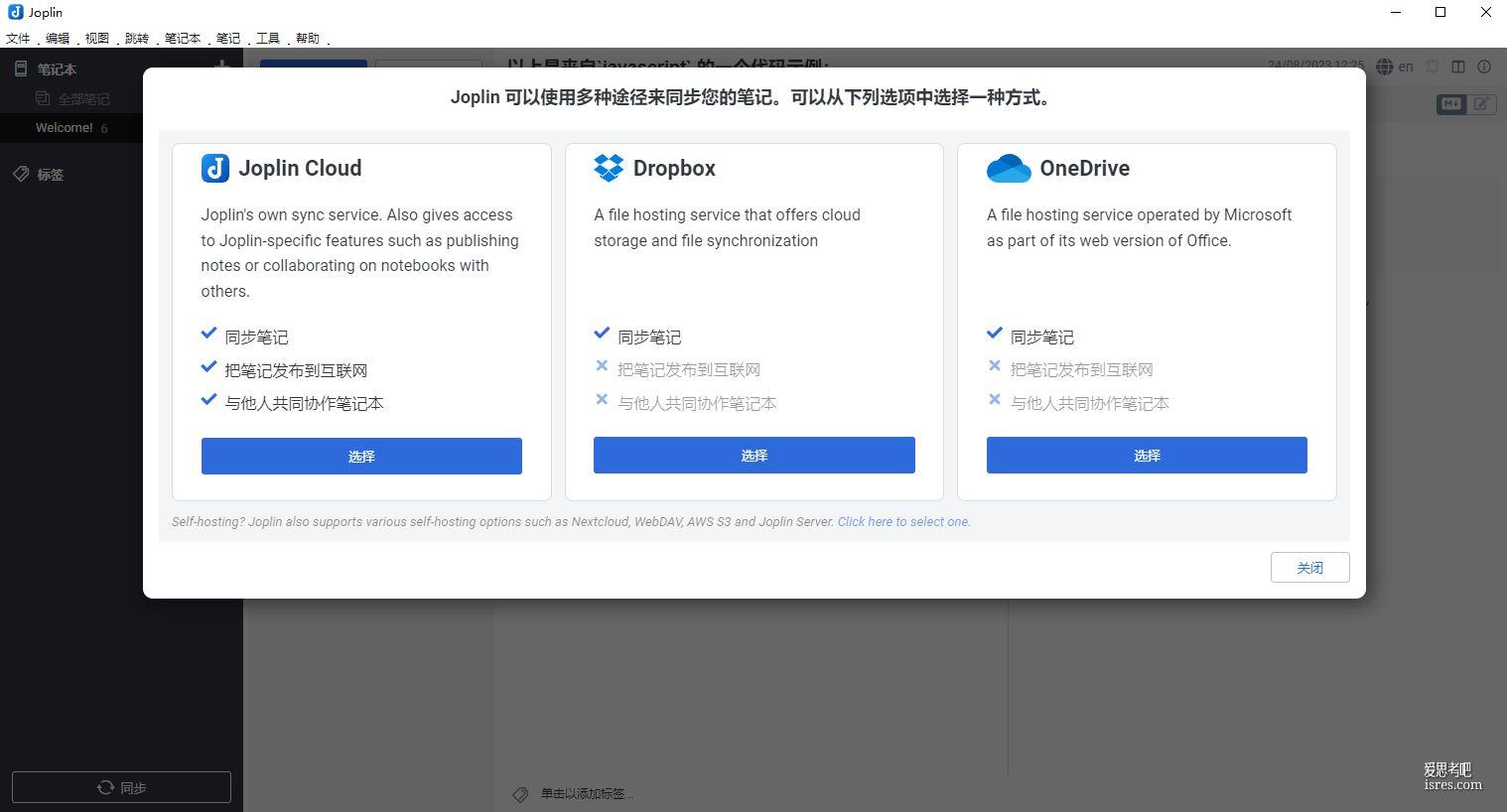Image resolution: width=1507 pixels, height=812 pixels.
Task: Open the 编辑 menu
Action: (x=58, y=38)
